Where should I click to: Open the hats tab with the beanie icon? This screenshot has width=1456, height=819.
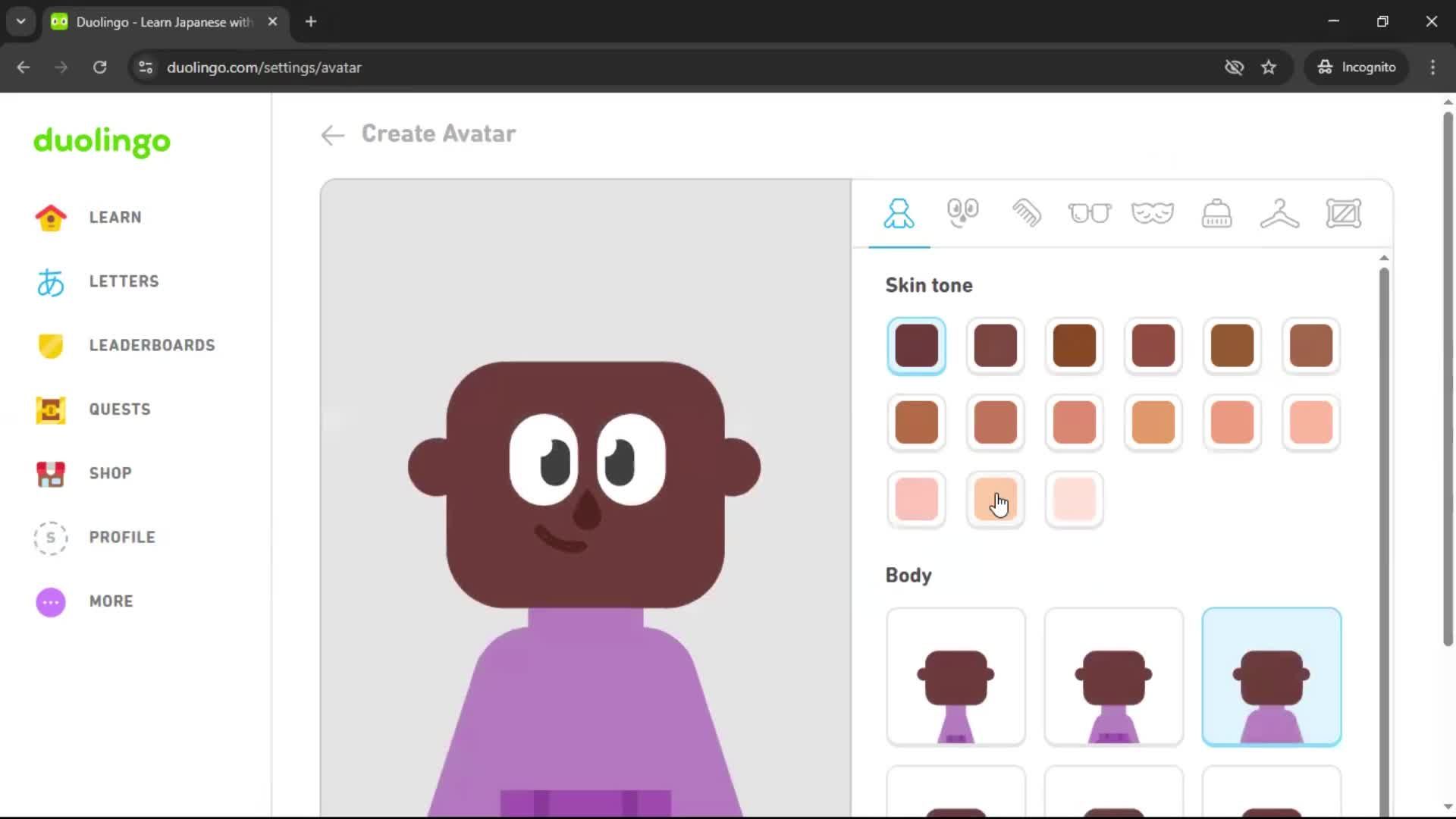pos(1216,213)
